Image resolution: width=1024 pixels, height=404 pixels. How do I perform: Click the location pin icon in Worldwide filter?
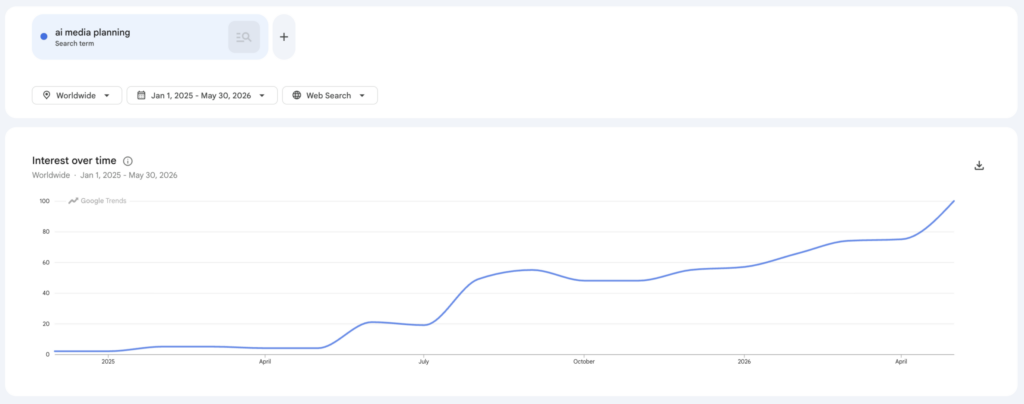point(46,95)
